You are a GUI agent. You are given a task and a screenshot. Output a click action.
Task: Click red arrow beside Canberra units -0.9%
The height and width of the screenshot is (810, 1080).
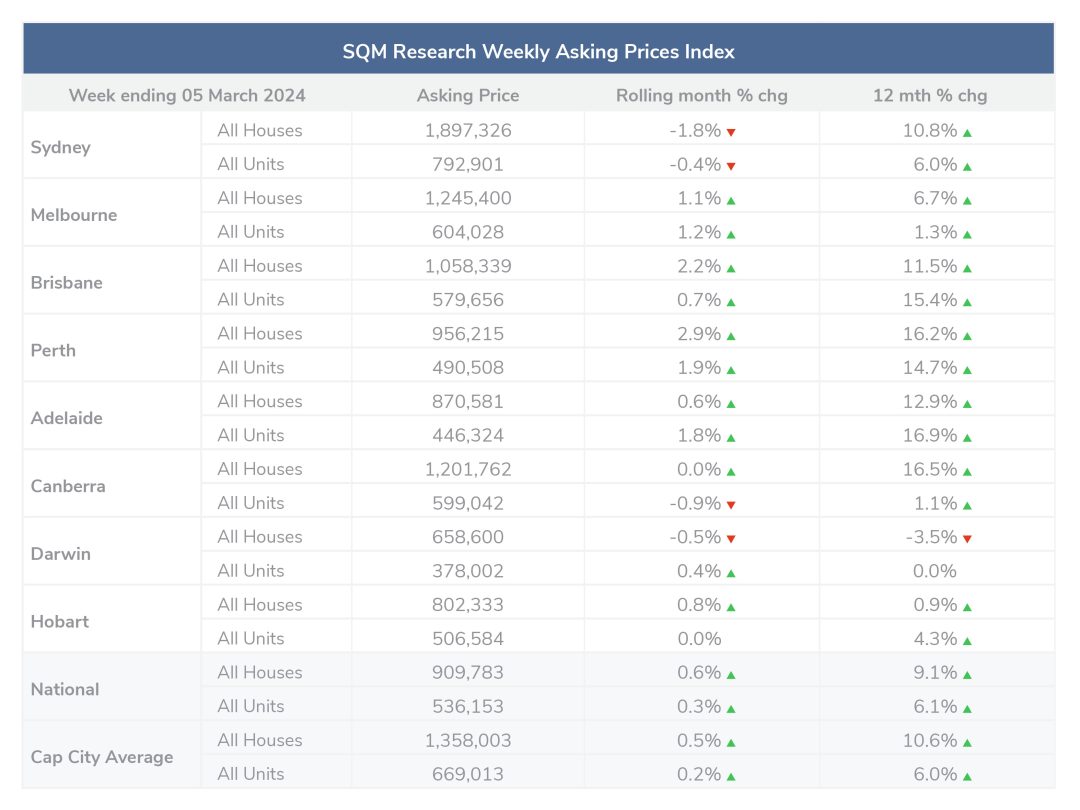(731, 505)
